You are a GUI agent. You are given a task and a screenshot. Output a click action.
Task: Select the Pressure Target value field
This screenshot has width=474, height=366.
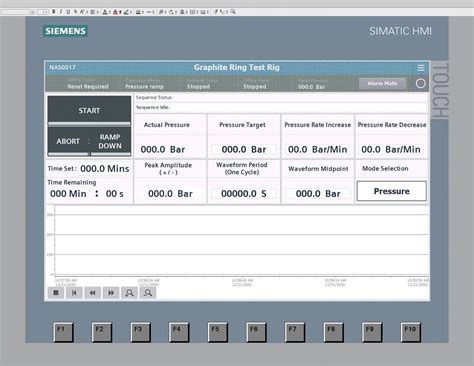[x=244, y=149]
